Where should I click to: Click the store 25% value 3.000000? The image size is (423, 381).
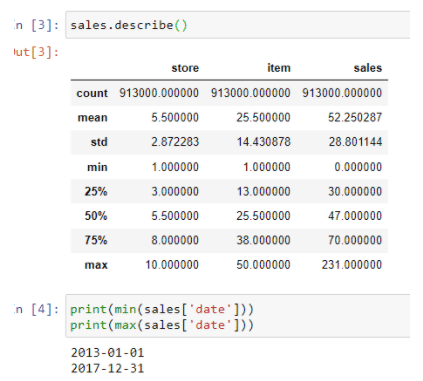tap(175, 191)
